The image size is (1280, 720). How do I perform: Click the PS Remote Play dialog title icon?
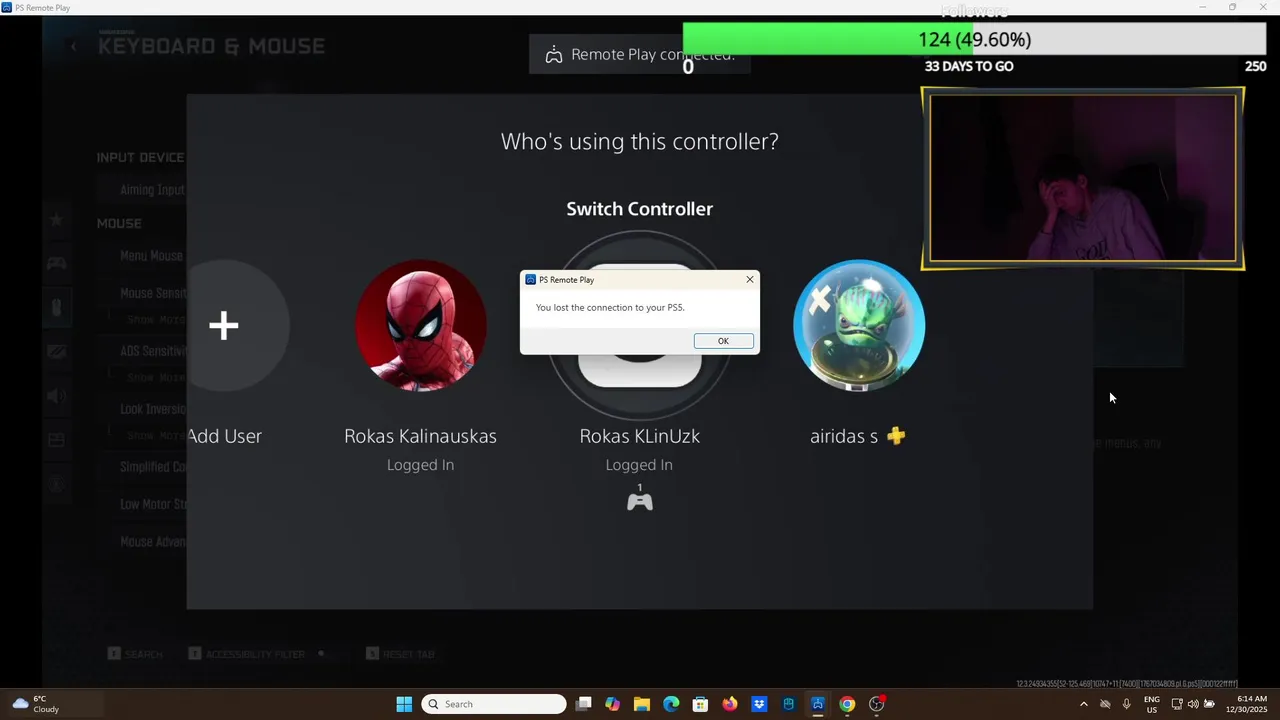pos(530,280)
